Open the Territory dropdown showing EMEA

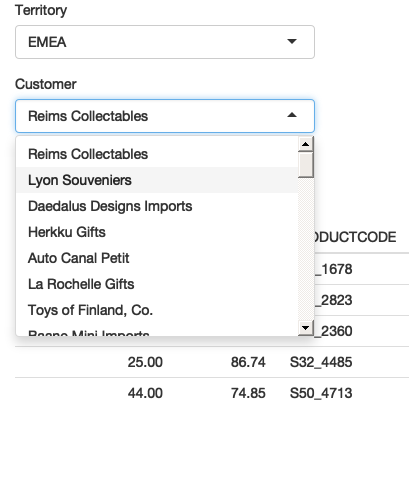[165, 42]
